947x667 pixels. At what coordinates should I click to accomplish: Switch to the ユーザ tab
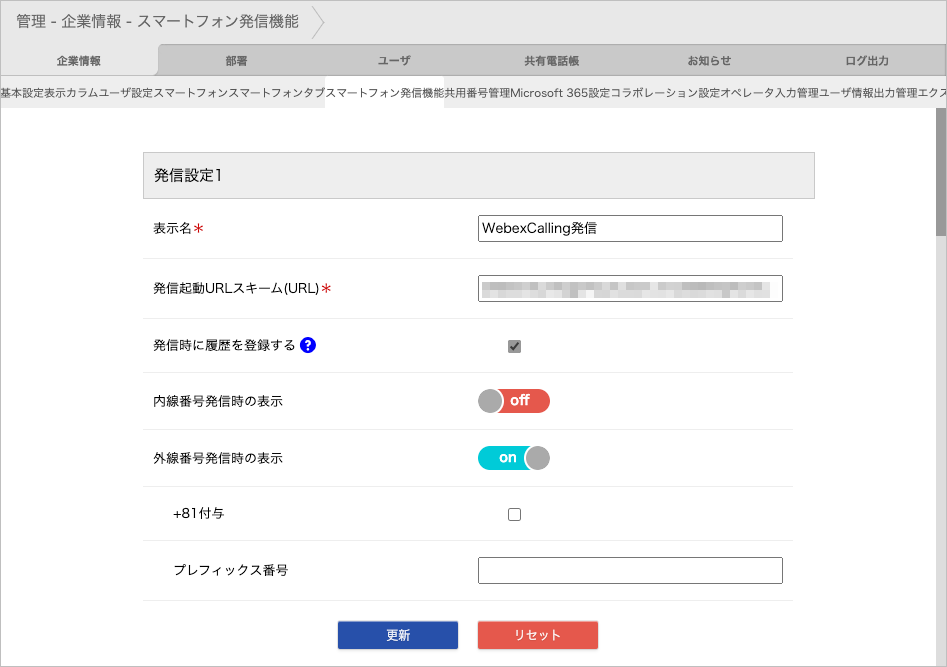coord(394,61)
